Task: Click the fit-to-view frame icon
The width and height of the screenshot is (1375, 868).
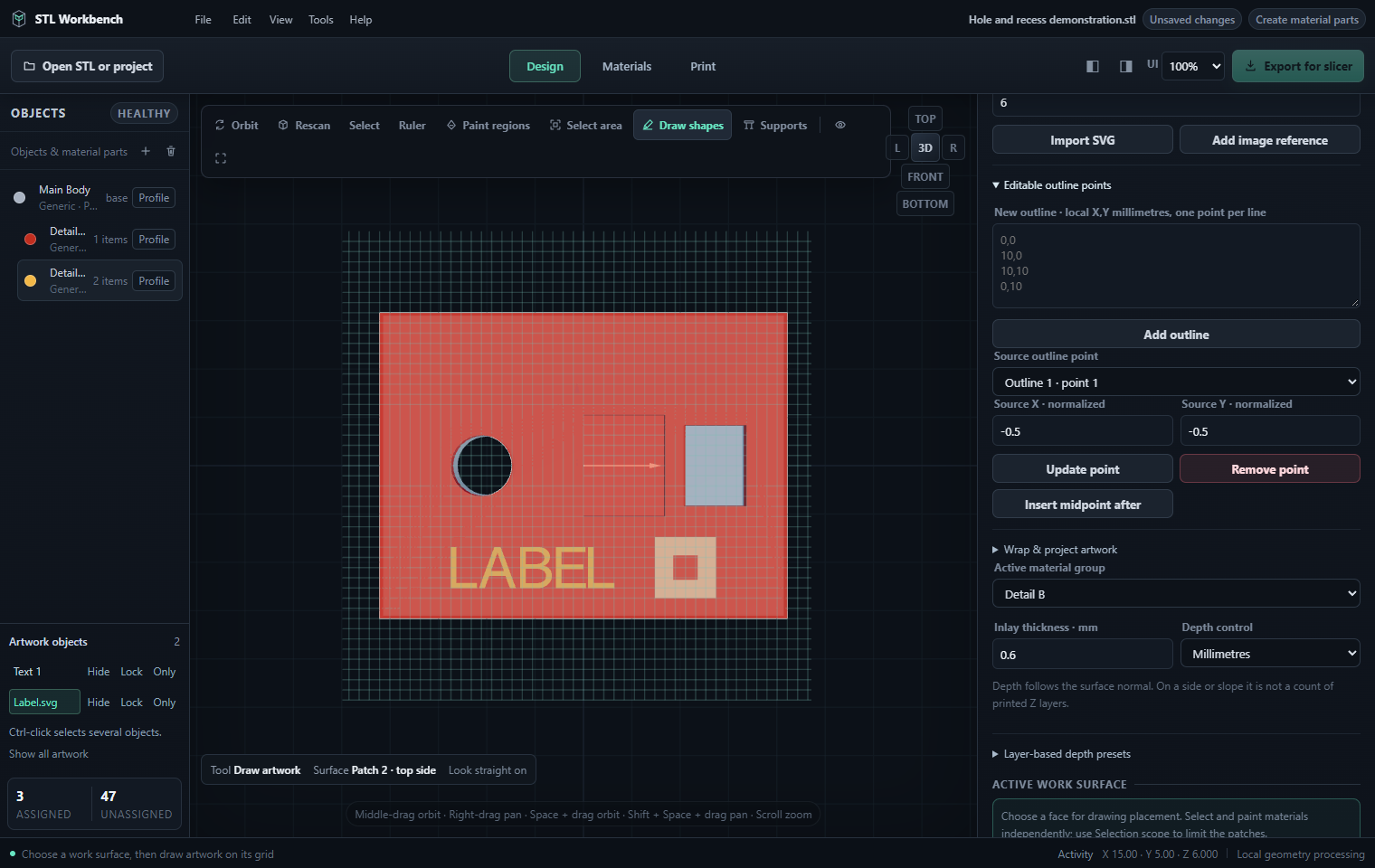Action: 221,158
